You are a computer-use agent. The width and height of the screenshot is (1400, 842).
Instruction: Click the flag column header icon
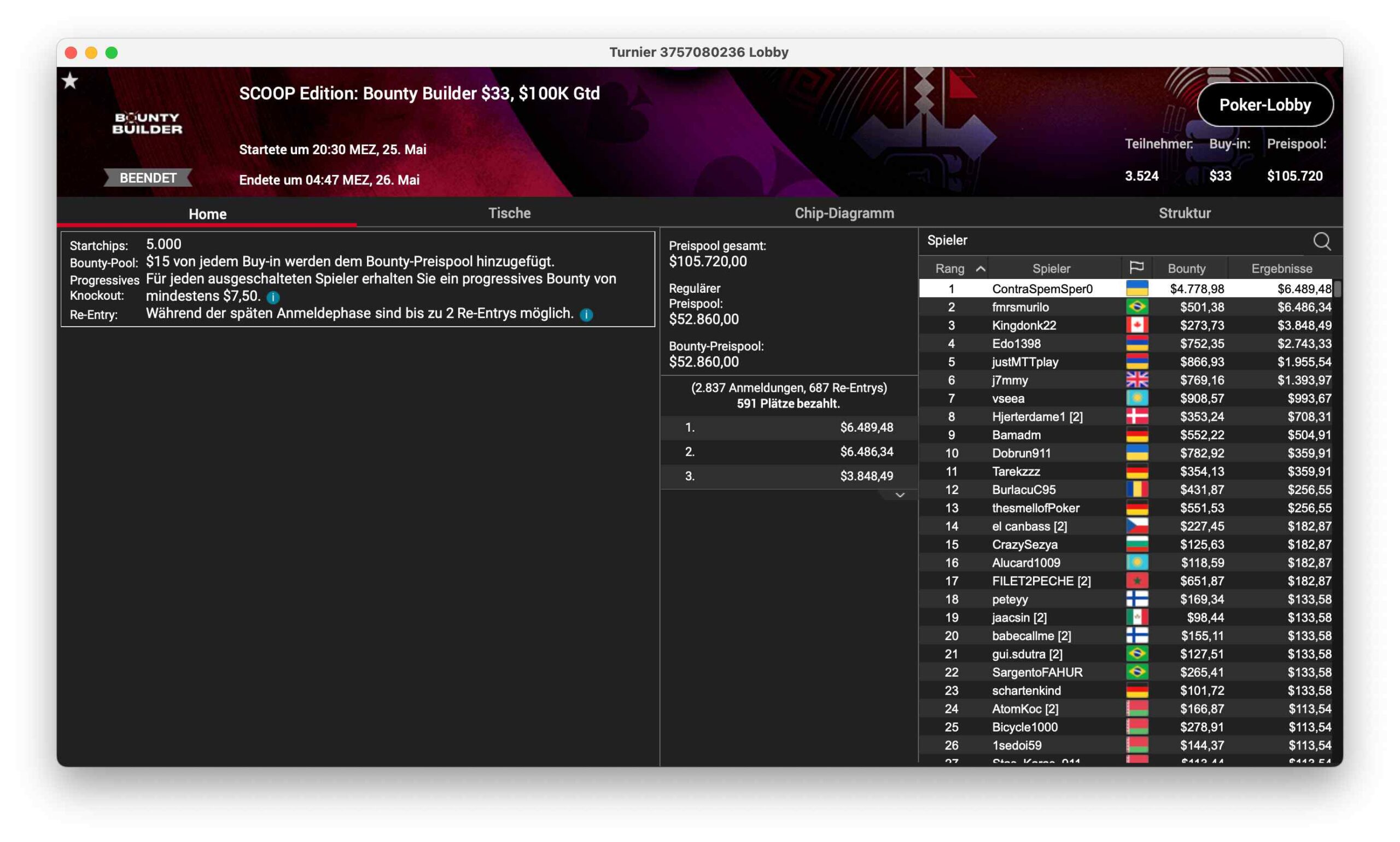[x=1136, y=268]
